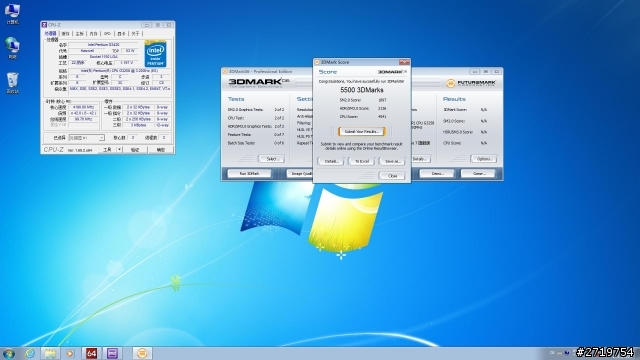Click the "CPU Test" row under Tests

[x=256, y=118]
